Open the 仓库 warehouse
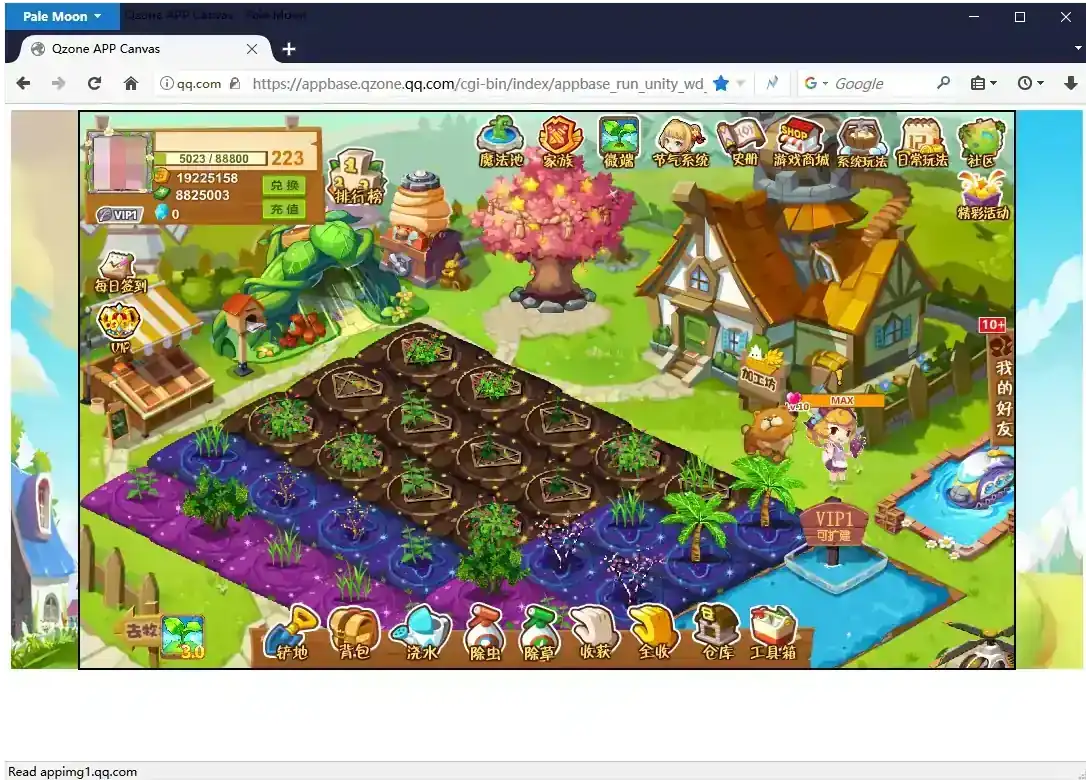The height and width of the screenshot is (780, 1086). (718, 632)
